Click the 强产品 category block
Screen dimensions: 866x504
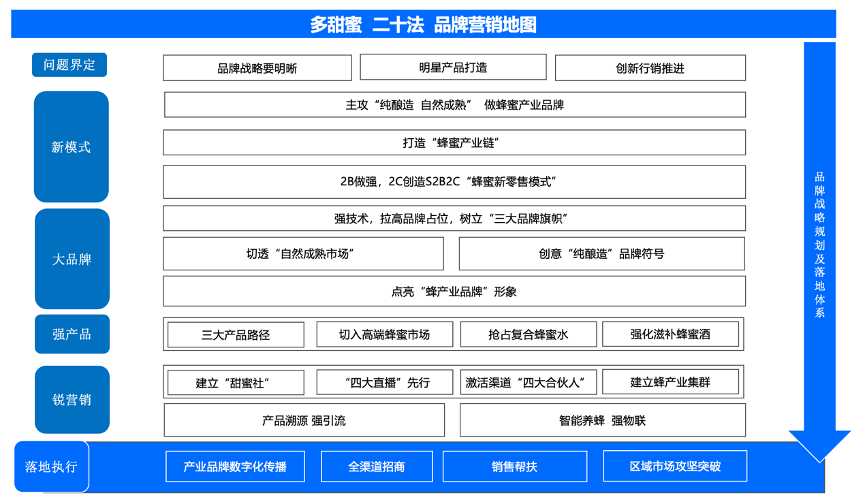point(71,334)
